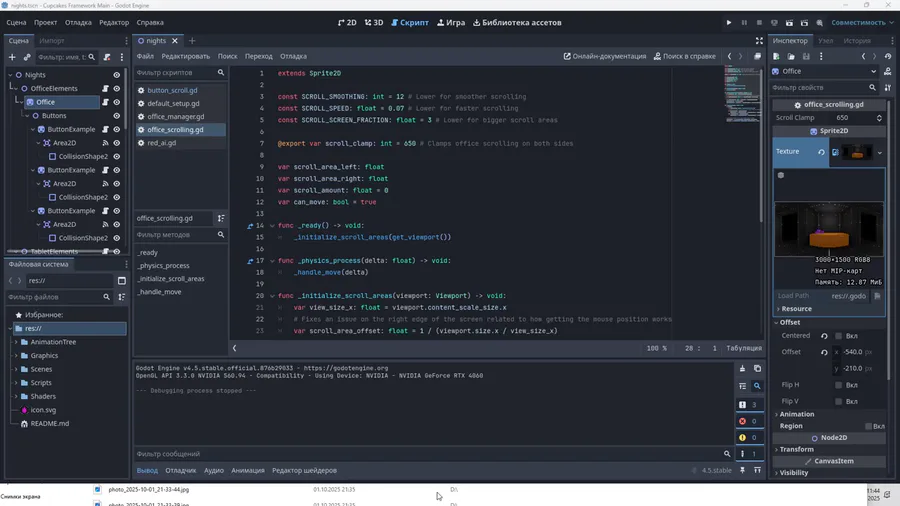Viewport: 900px width, 506px height.
Task: Pause the running project
Action: pyautogui.click(x=744, y=23)
